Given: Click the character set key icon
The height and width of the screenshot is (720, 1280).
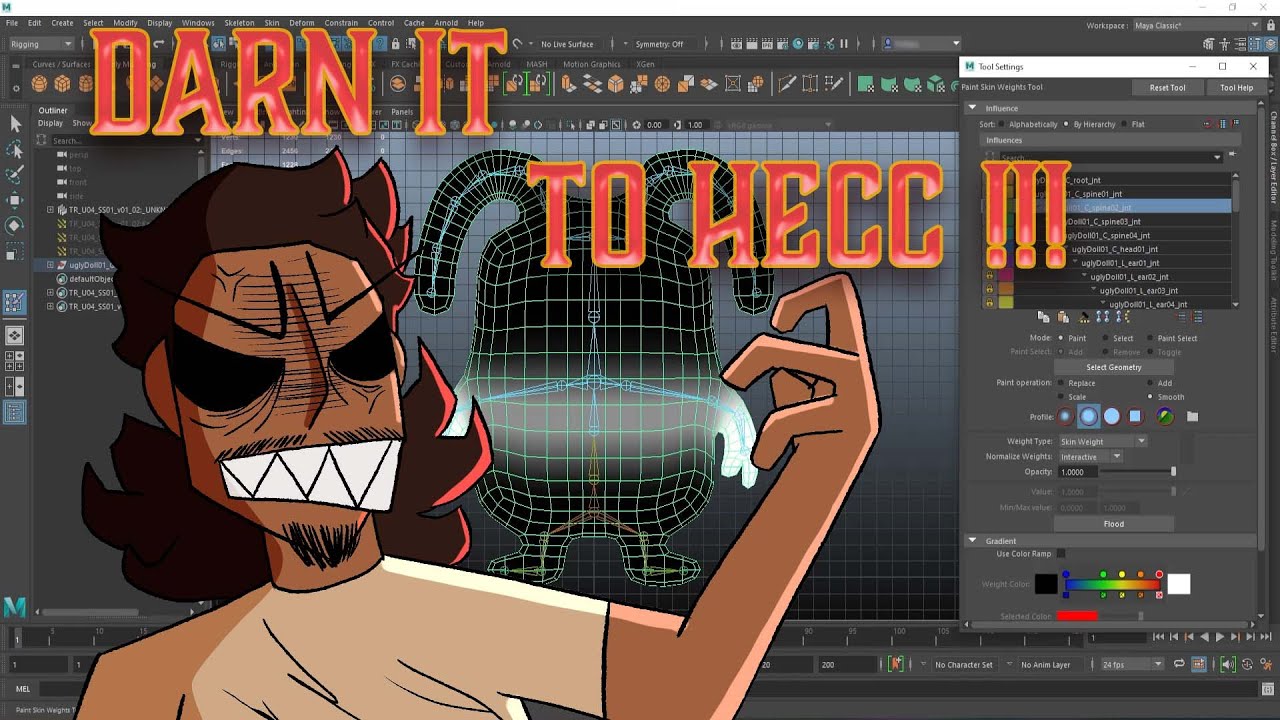Looking at the screenshot, I should [x=897, y=664].
